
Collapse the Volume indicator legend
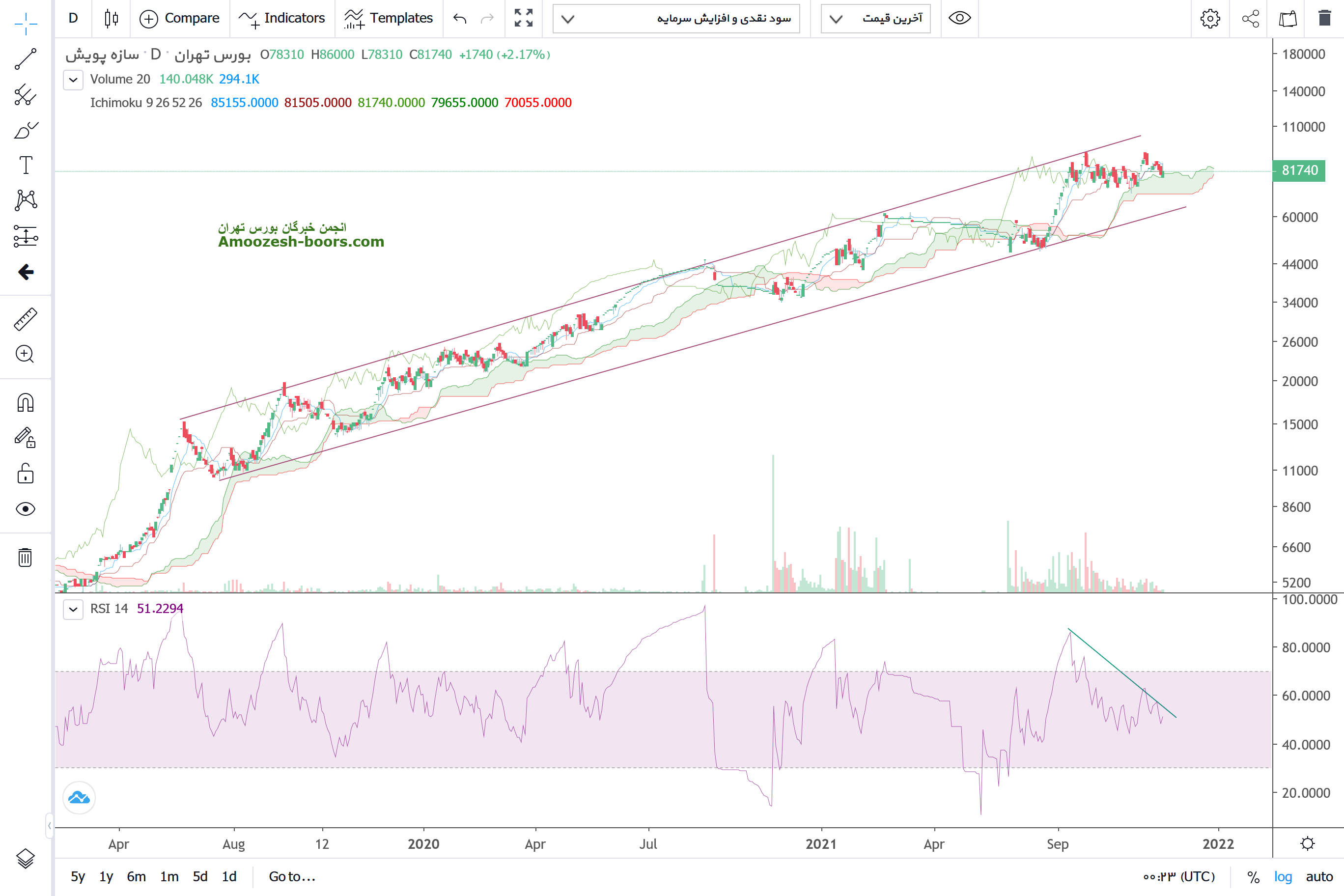pyautogui.click(x=73, y=80)
